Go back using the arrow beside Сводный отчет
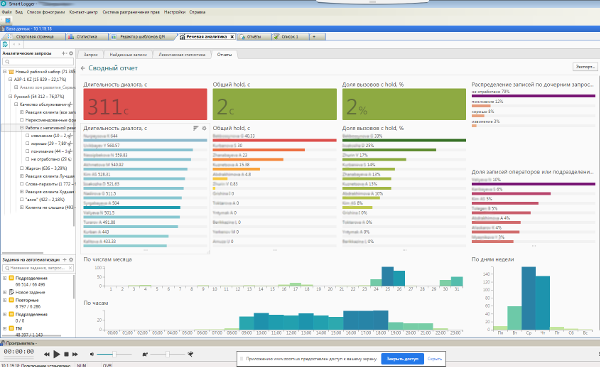Viewport: 600px width, 367px height. tap(83, 68)
